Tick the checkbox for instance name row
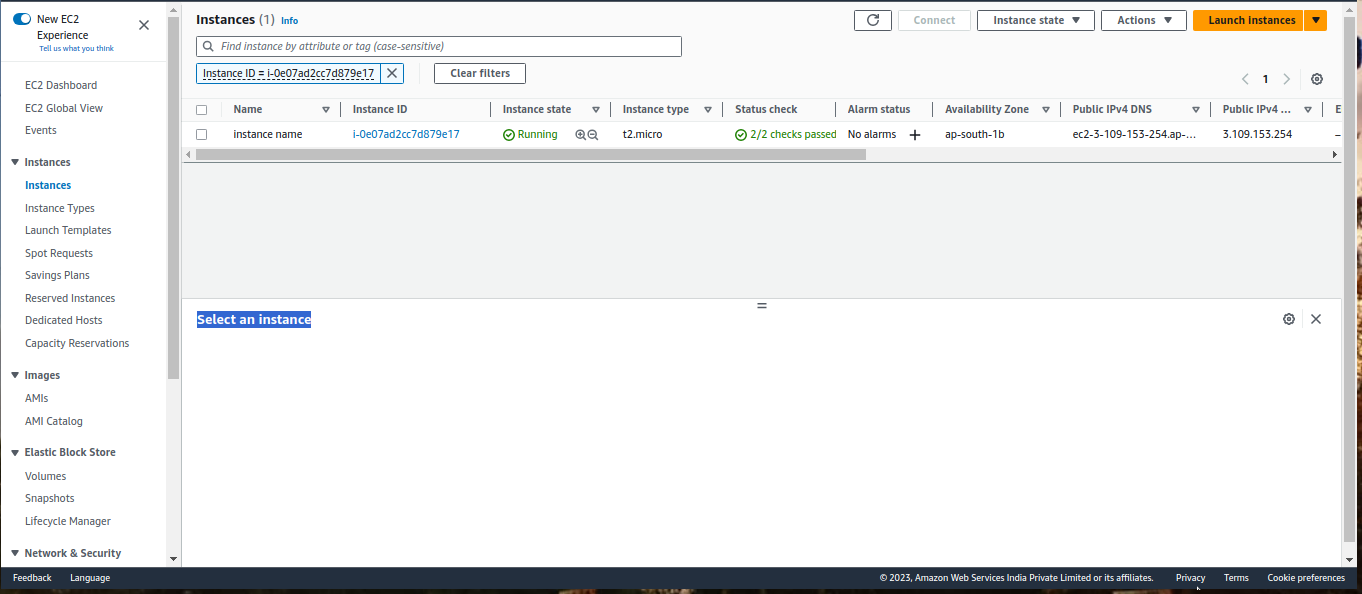This screenshot has width=1362, height=594. tap(202, 134)
